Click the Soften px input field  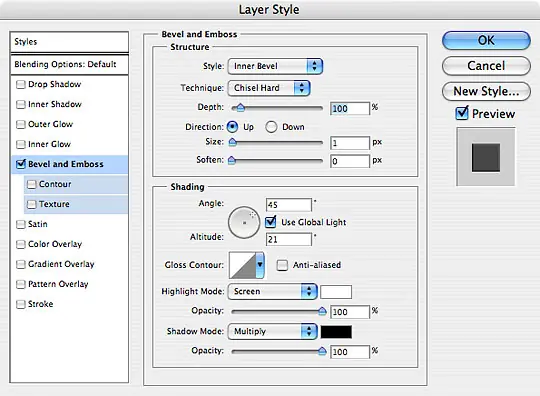[350, 161]
